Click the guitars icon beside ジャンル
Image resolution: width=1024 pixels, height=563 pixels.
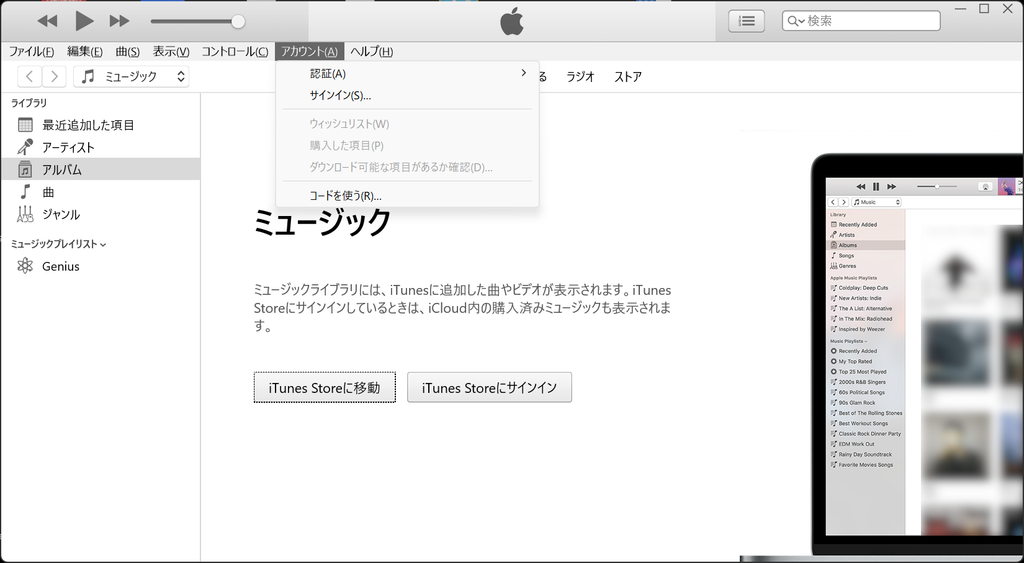(25, 214)
